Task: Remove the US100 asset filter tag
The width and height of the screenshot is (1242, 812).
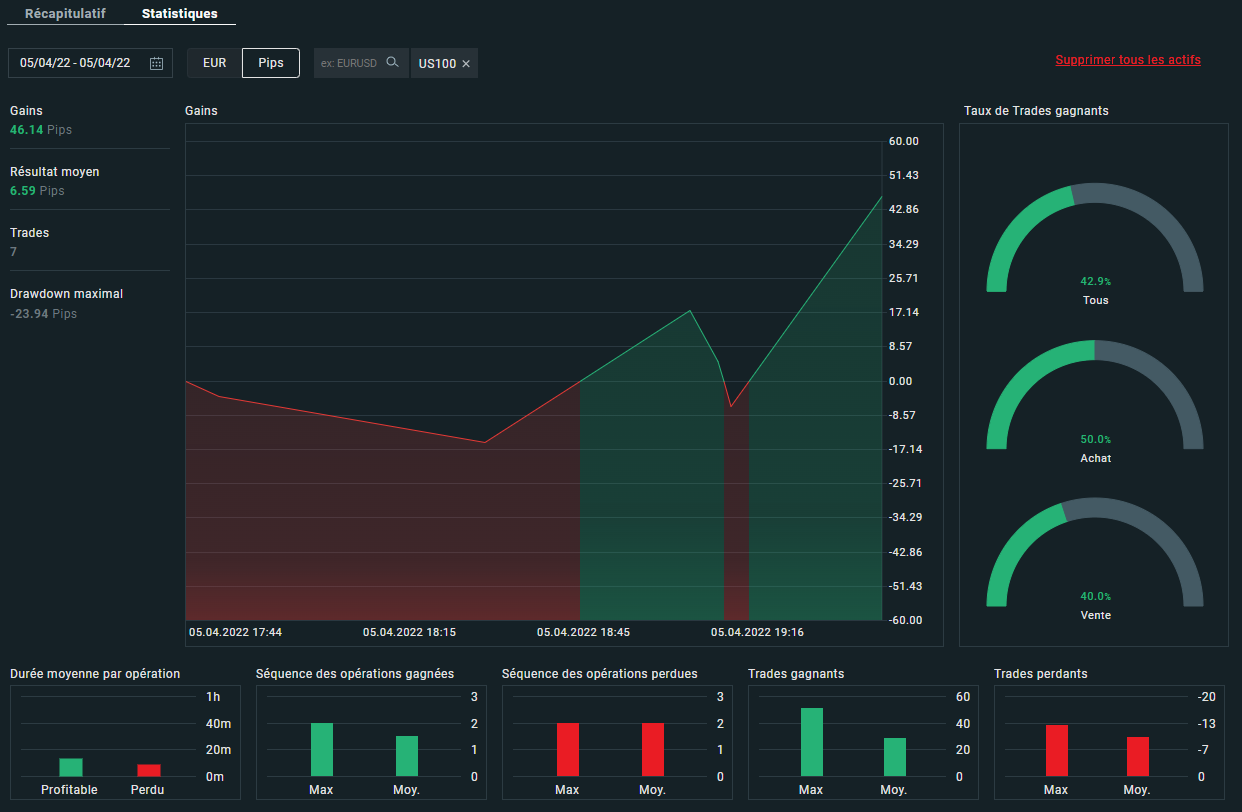Action: [466, 64]
